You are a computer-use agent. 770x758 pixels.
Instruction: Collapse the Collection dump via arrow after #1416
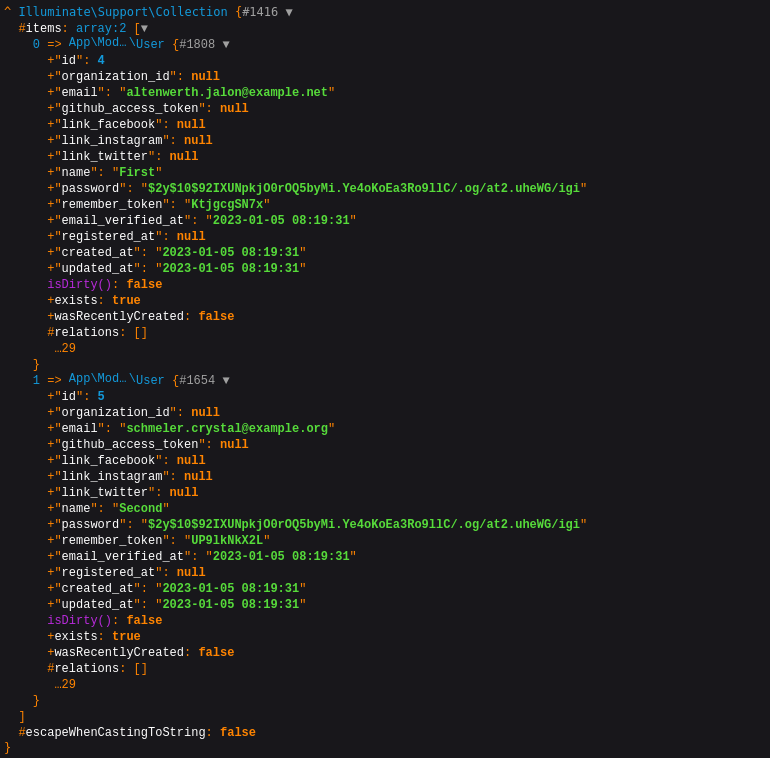[289, 12]
